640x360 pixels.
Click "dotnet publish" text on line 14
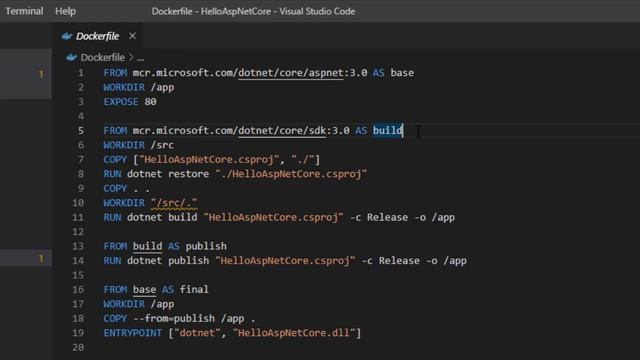tap(168, 260)
